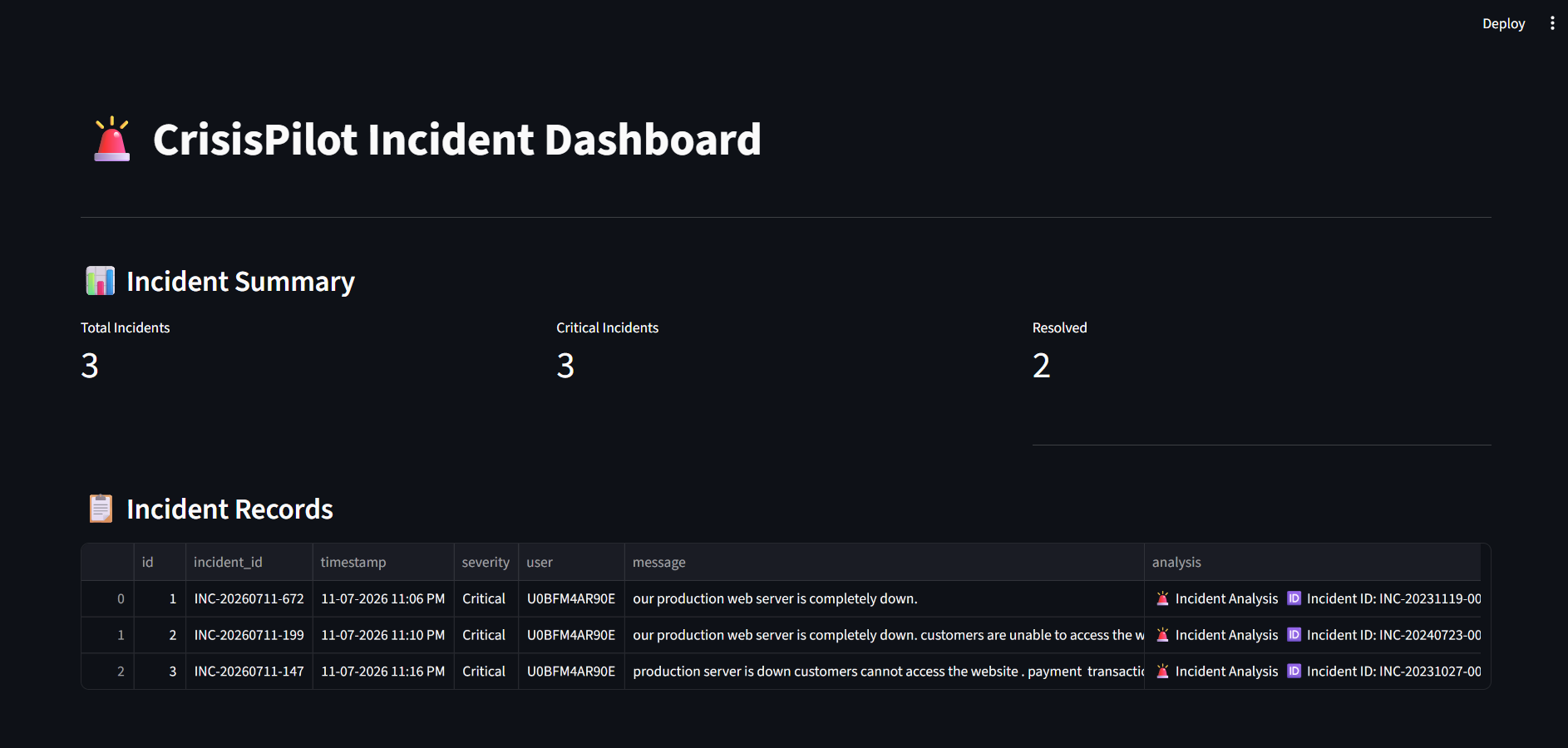Click the ID badge icon before INC-20240723

[1294, 635]
